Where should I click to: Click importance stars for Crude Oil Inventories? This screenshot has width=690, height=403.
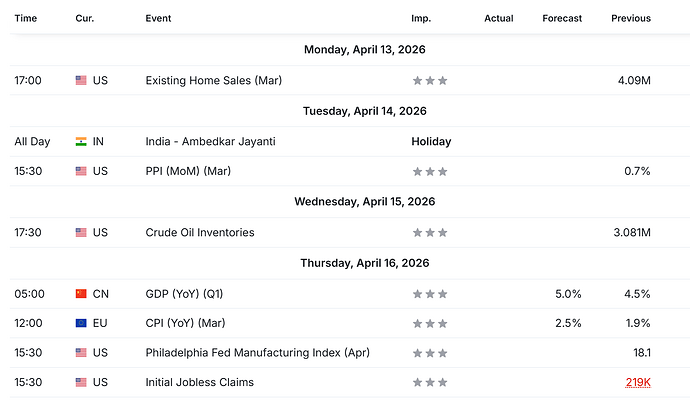[430, 233]
